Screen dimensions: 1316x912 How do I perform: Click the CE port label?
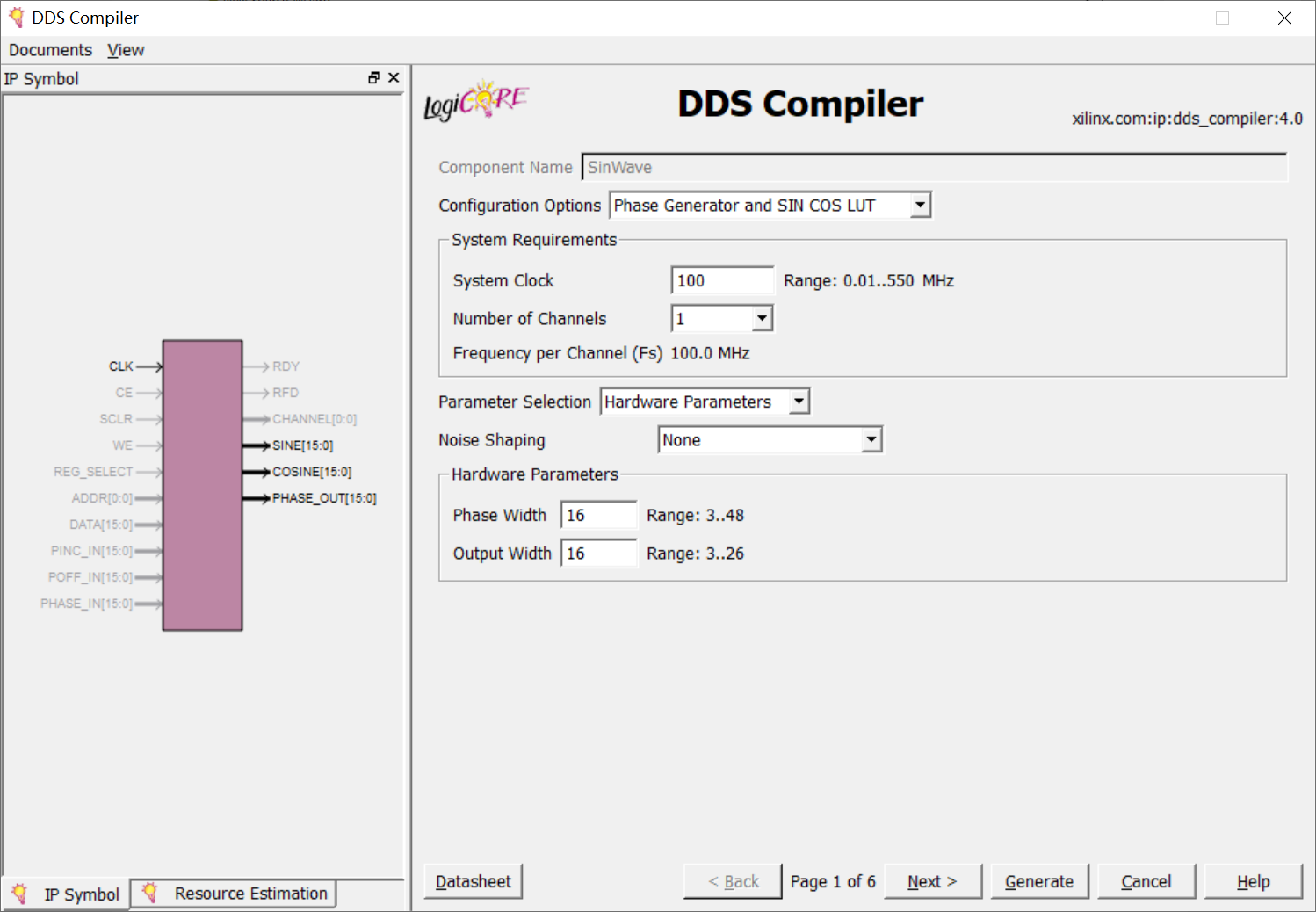click(124, 393)
